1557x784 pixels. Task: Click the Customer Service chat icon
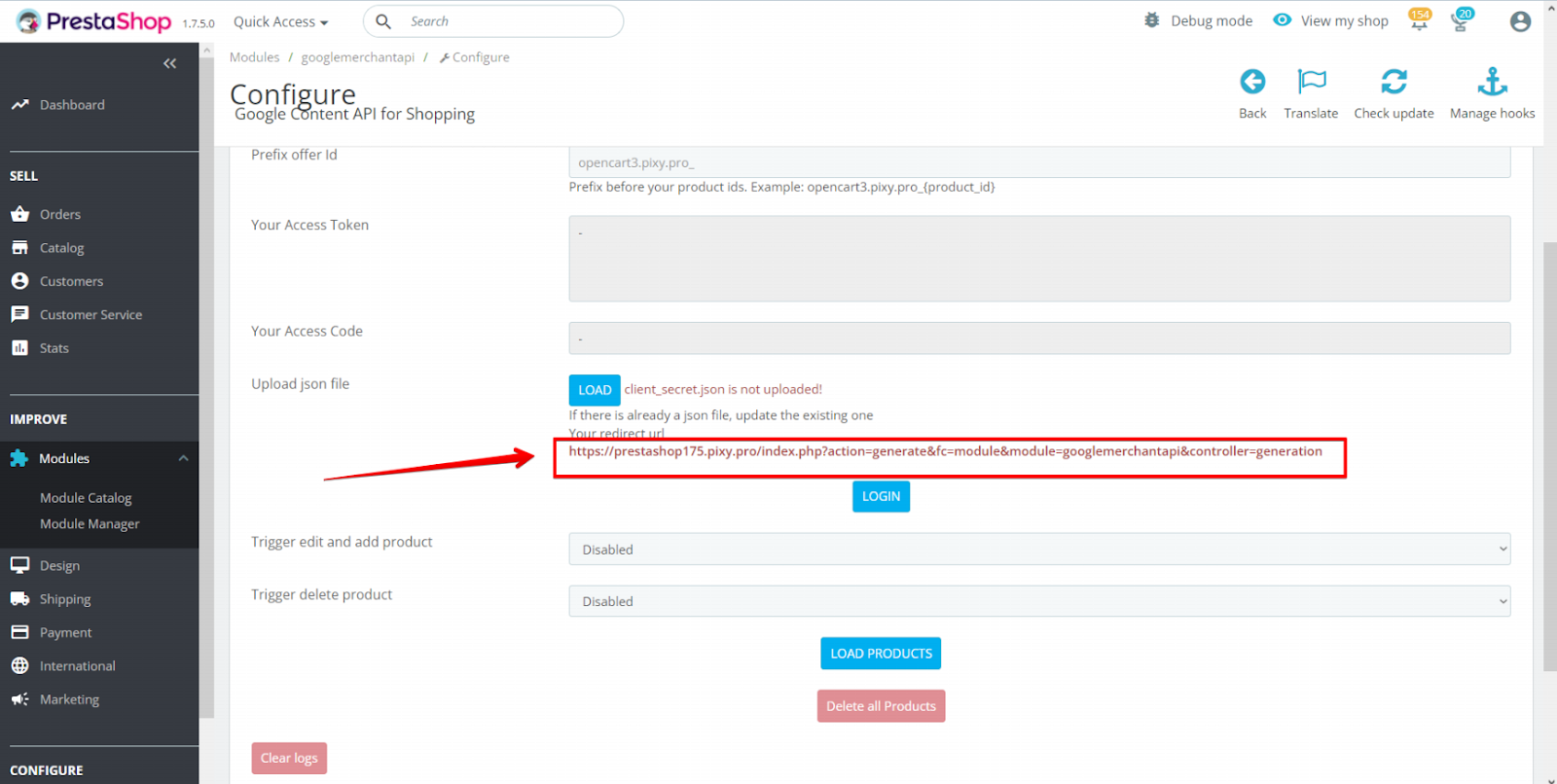tap(19, 314)
